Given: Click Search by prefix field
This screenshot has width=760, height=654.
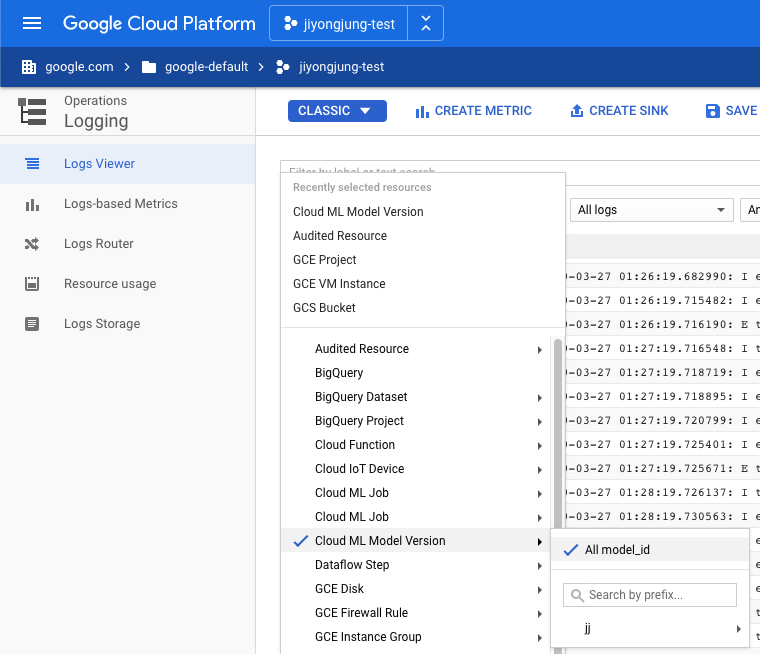Looking at the screenshot, I should point(649,595).
